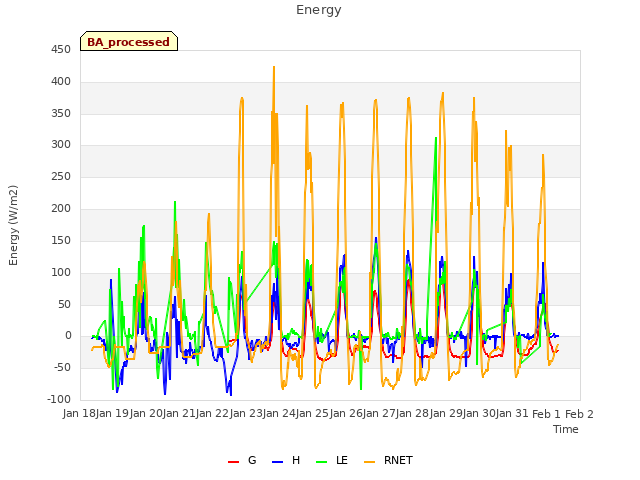Click the Time x-axis title
Viewport: 640px width, 480px height.
point(566,429)
